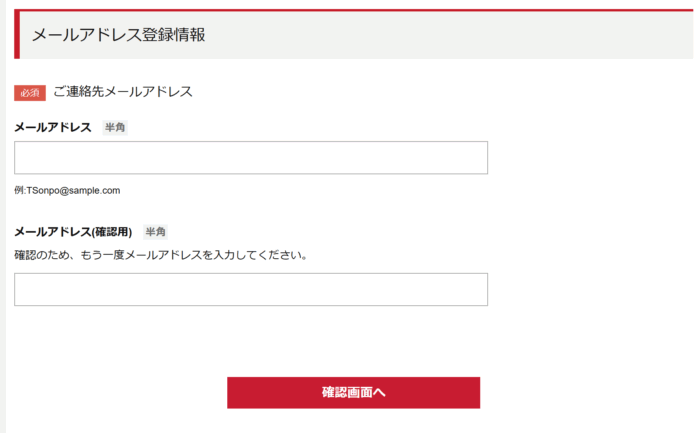Click the example text 例:TSonpo@sample.com

click(x=67, y=190)
